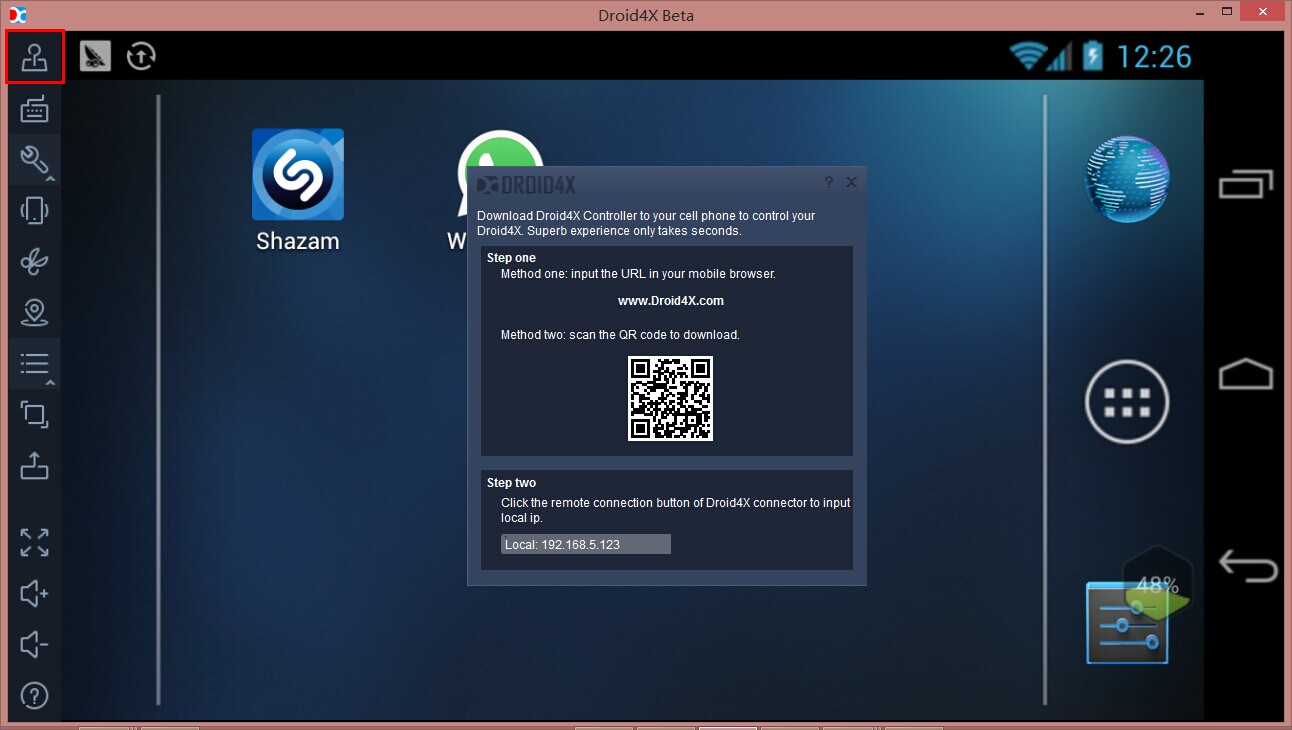1292x730 pixels.
Task: Raise volume with the speaker plus icon
Action: (35, 593)
